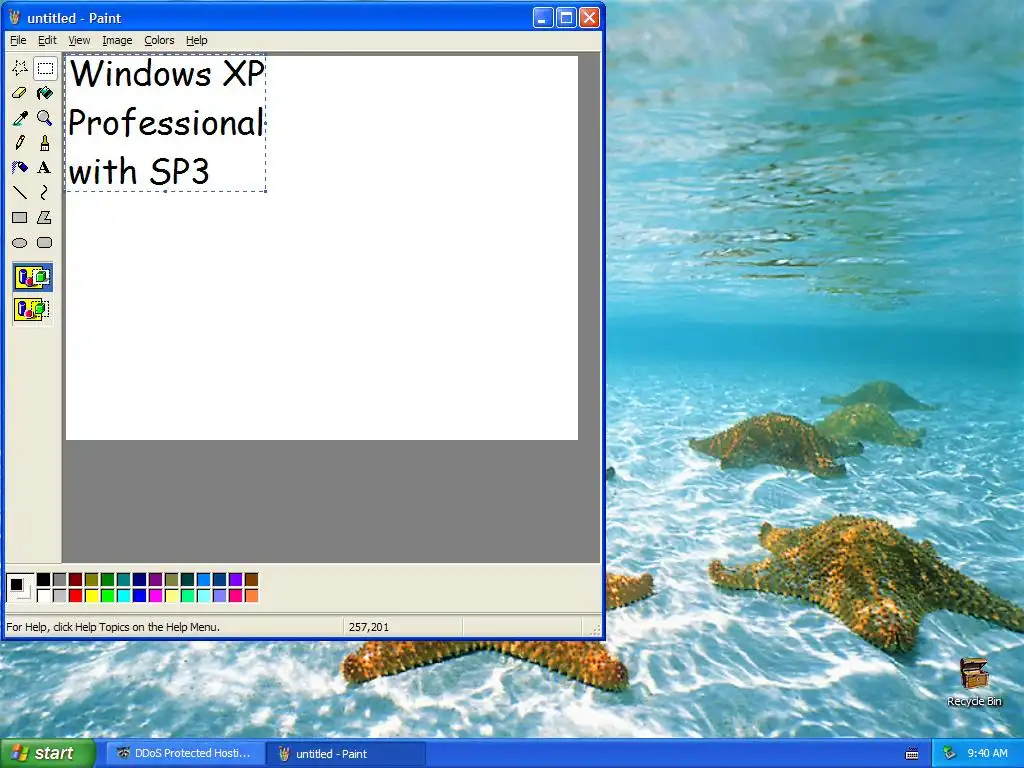Select the Curve tool
Viewport: 1024px width, 768px height.
[44, 193]
